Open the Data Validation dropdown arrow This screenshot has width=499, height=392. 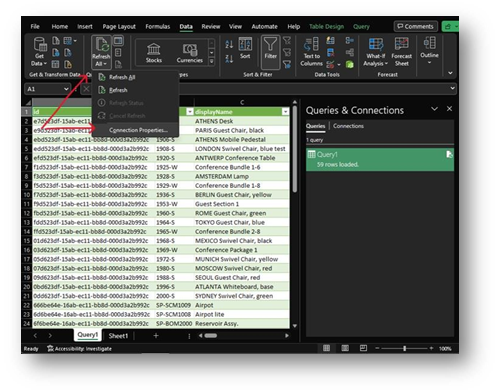[339, 64]
